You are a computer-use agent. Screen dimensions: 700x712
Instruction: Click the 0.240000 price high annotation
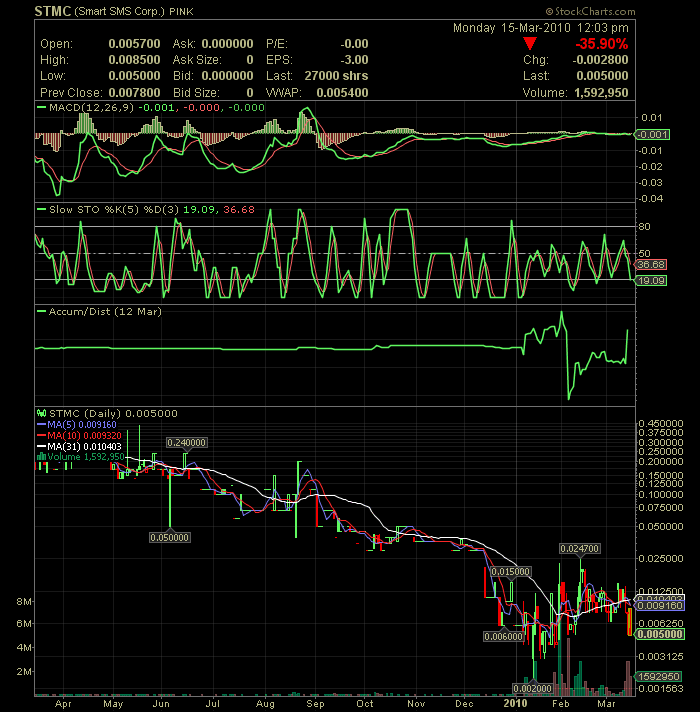pyautogui.click(x=187, y=442)
